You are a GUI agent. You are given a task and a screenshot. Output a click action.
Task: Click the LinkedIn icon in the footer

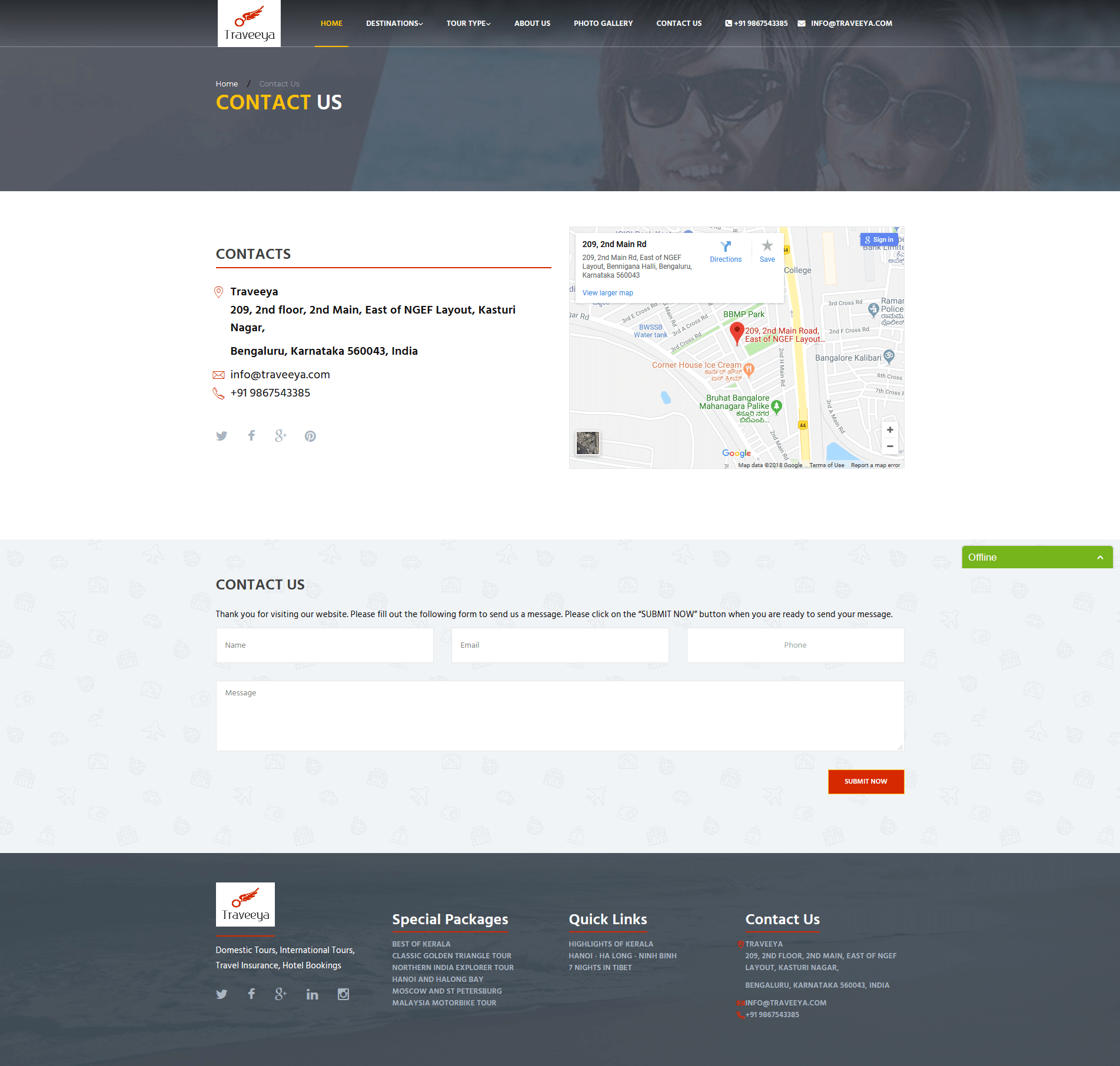click(x=312, y=994)
